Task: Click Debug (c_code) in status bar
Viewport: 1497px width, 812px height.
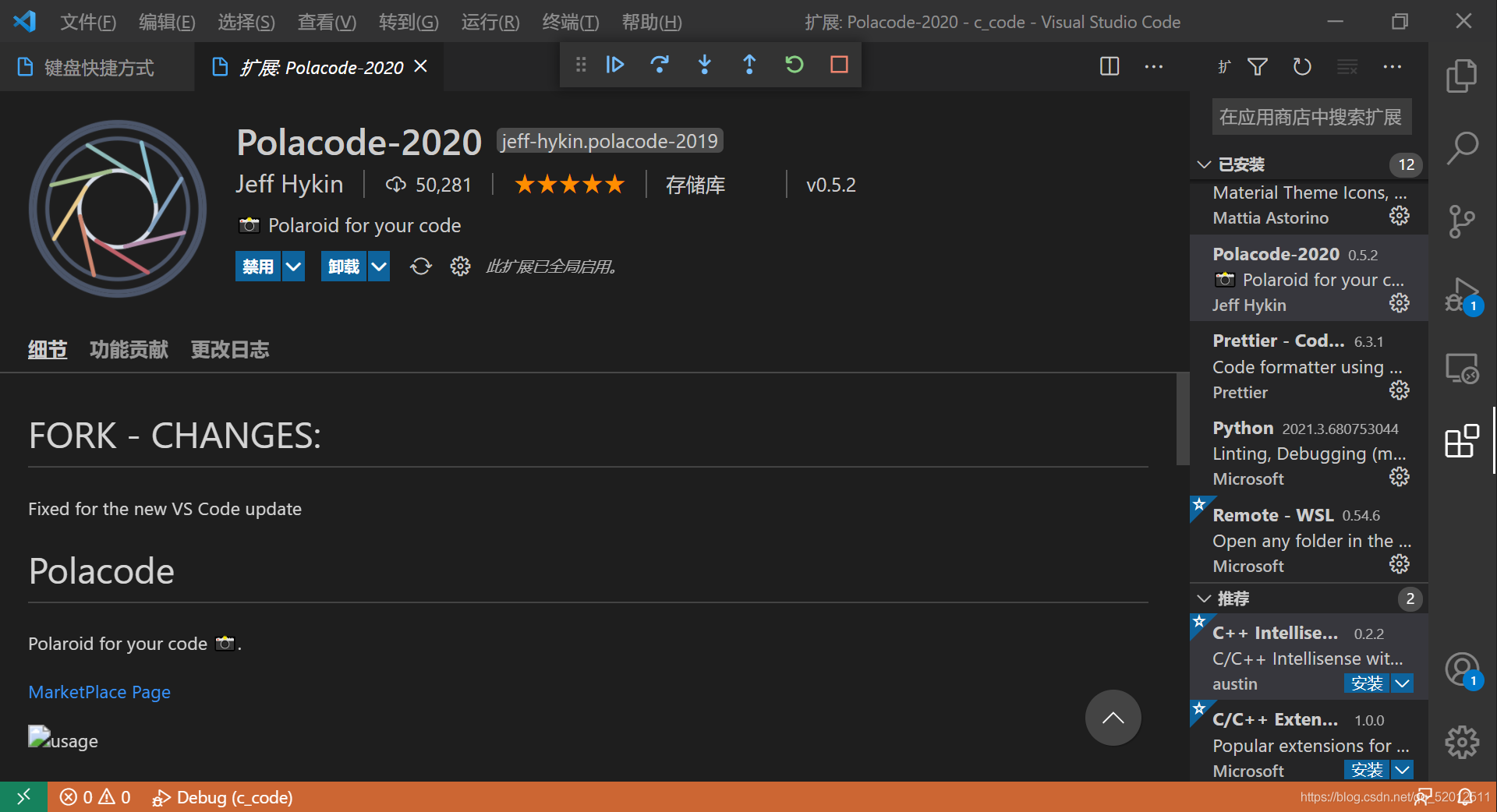Action: 222,797
